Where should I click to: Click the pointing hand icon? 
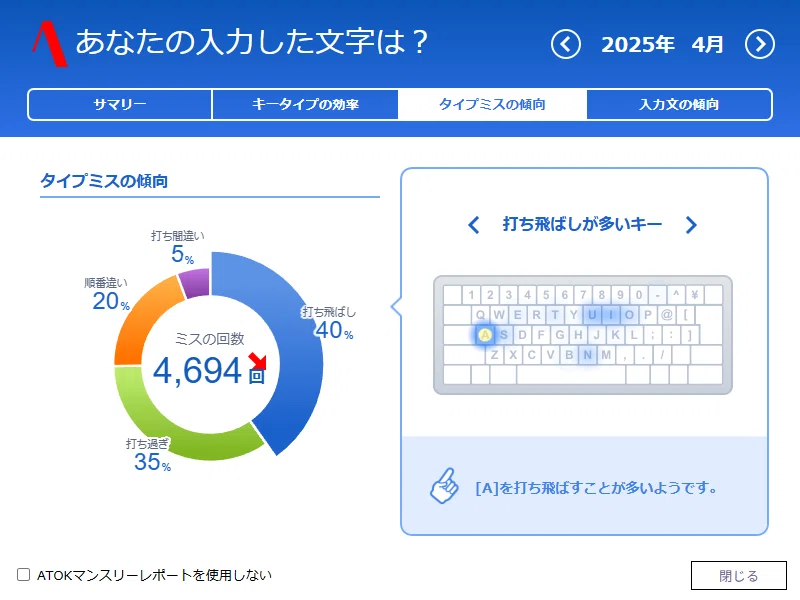click(x=444, y=486)
